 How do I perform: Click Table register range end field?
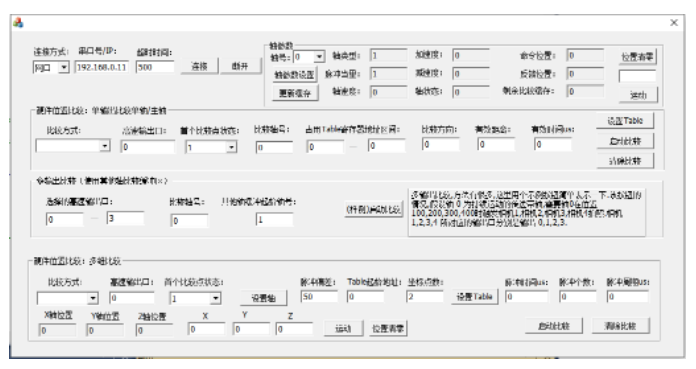point(386,146)
